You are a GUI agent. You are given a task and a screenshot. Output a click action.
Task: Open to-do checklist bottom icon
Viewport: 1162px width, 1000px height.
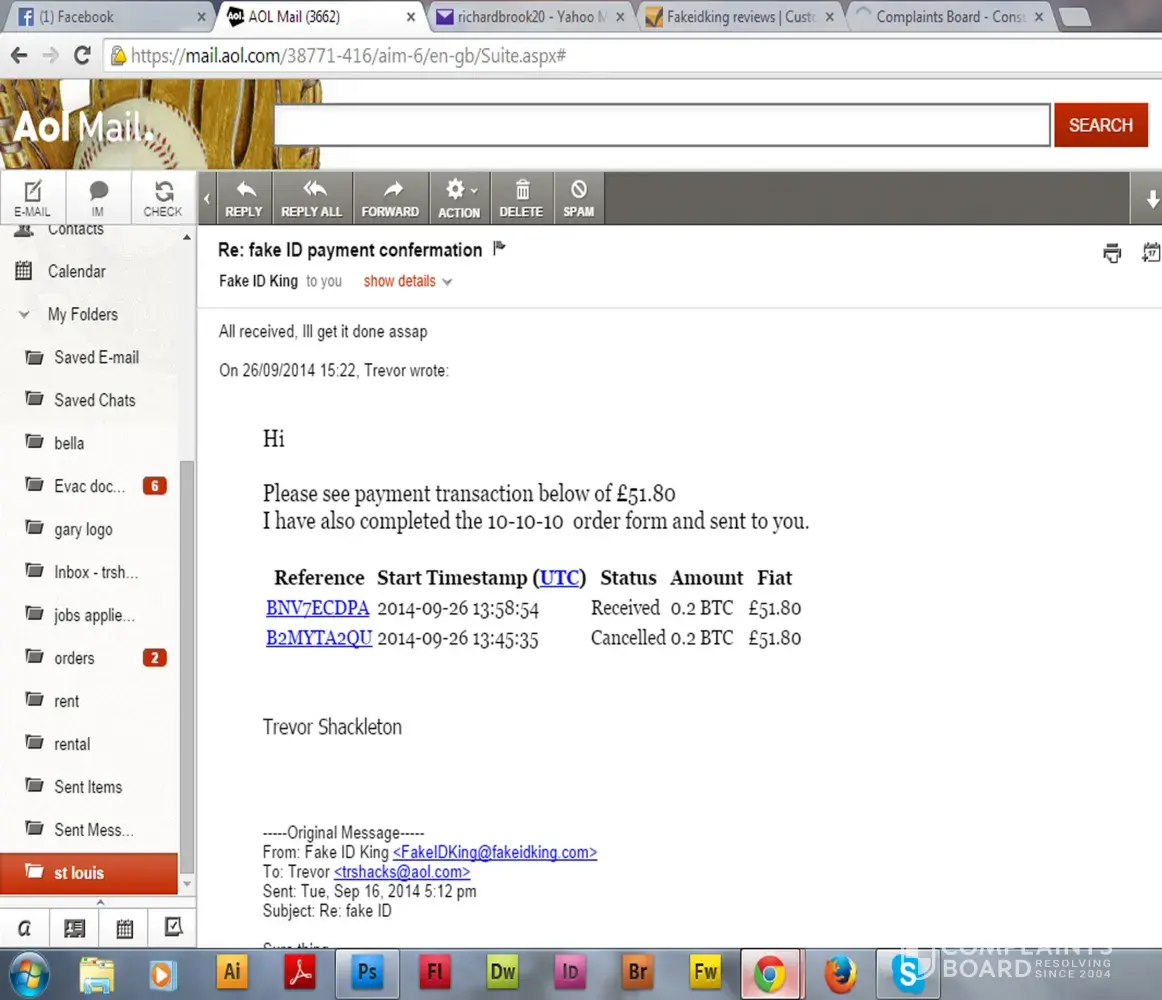point(173,928)
